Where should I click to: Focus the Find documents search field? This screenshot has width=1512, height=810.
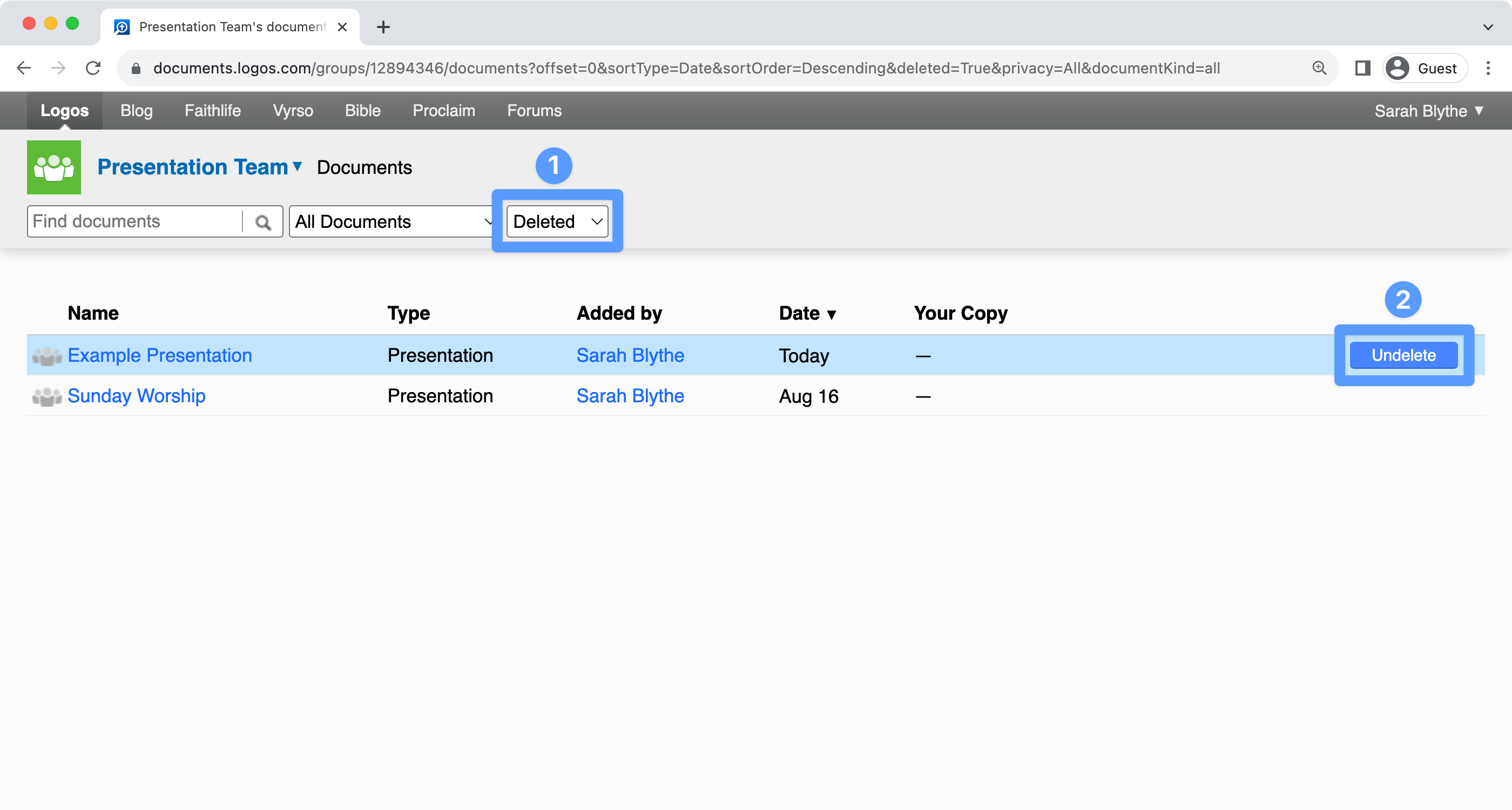(x=135, y=221)
